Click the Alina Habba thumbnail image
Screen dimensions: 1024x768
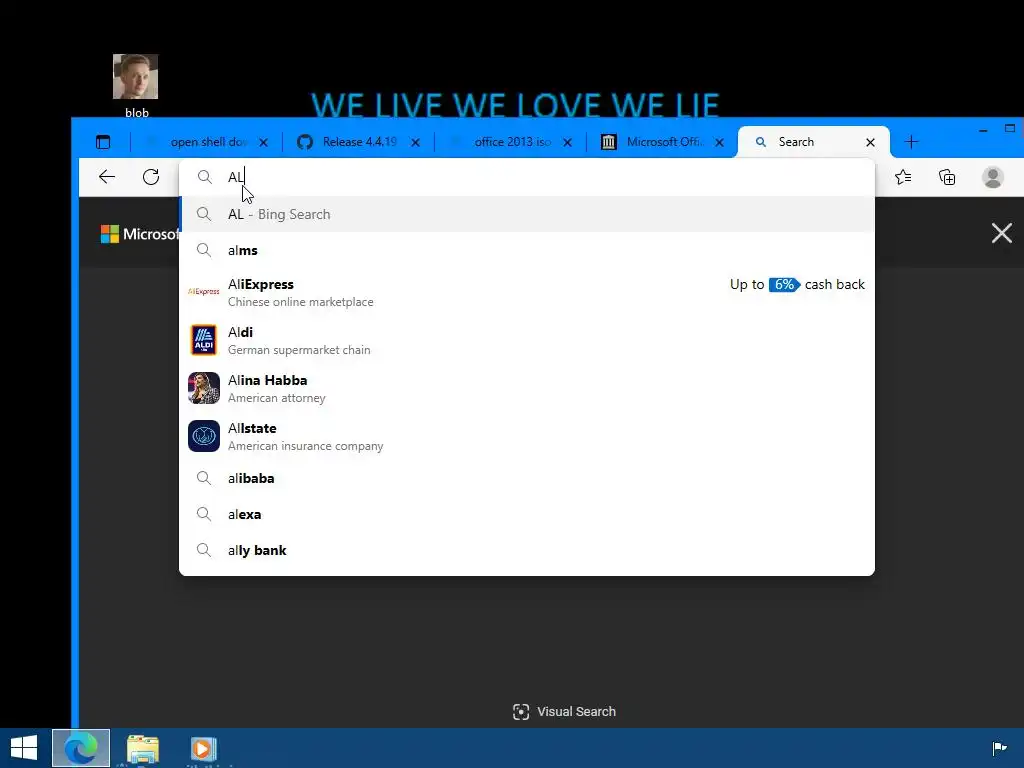pos(204,388)
